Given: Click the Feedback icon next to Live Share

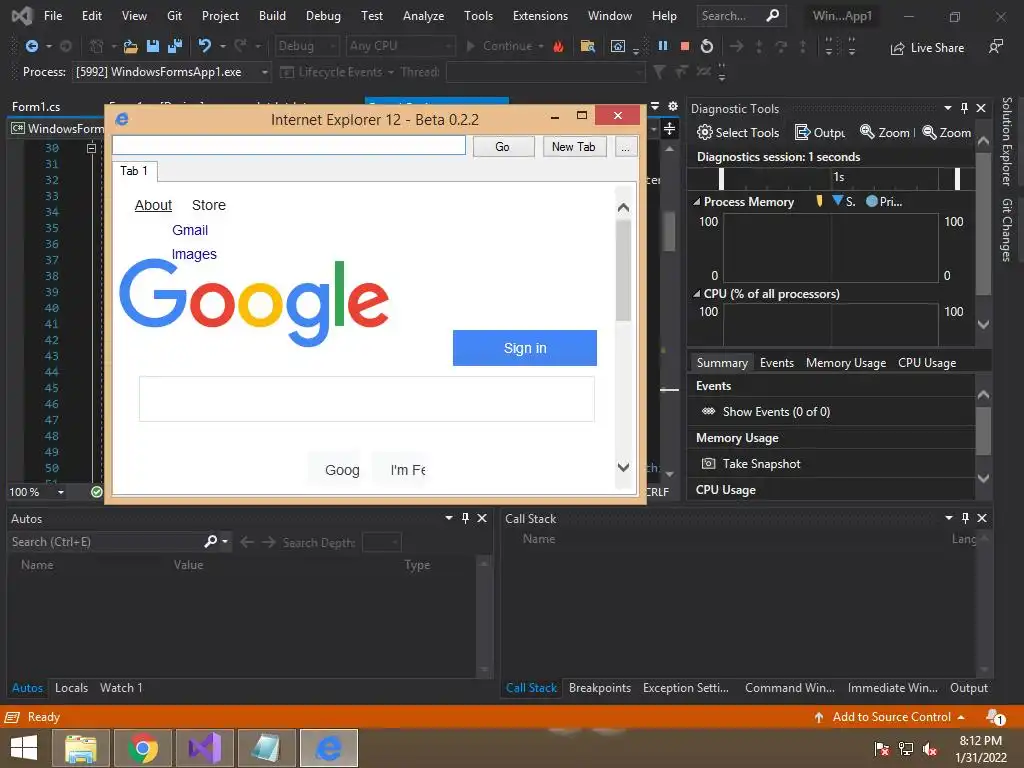Looking at the screenshot, I should pos(995,46).
